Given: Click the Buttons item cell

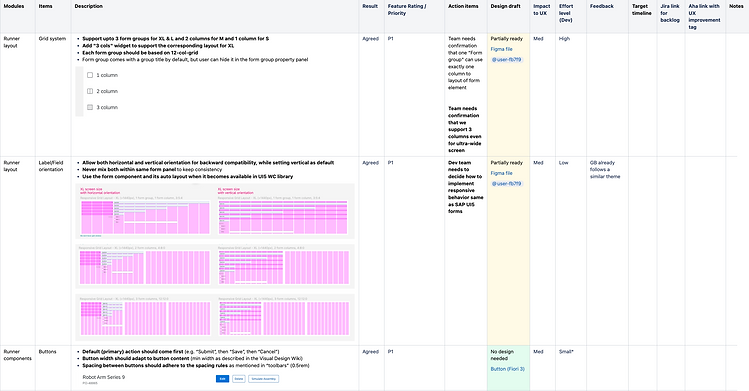Looking at the screenshot, I should pyautogui.click(x=47, y=352).
